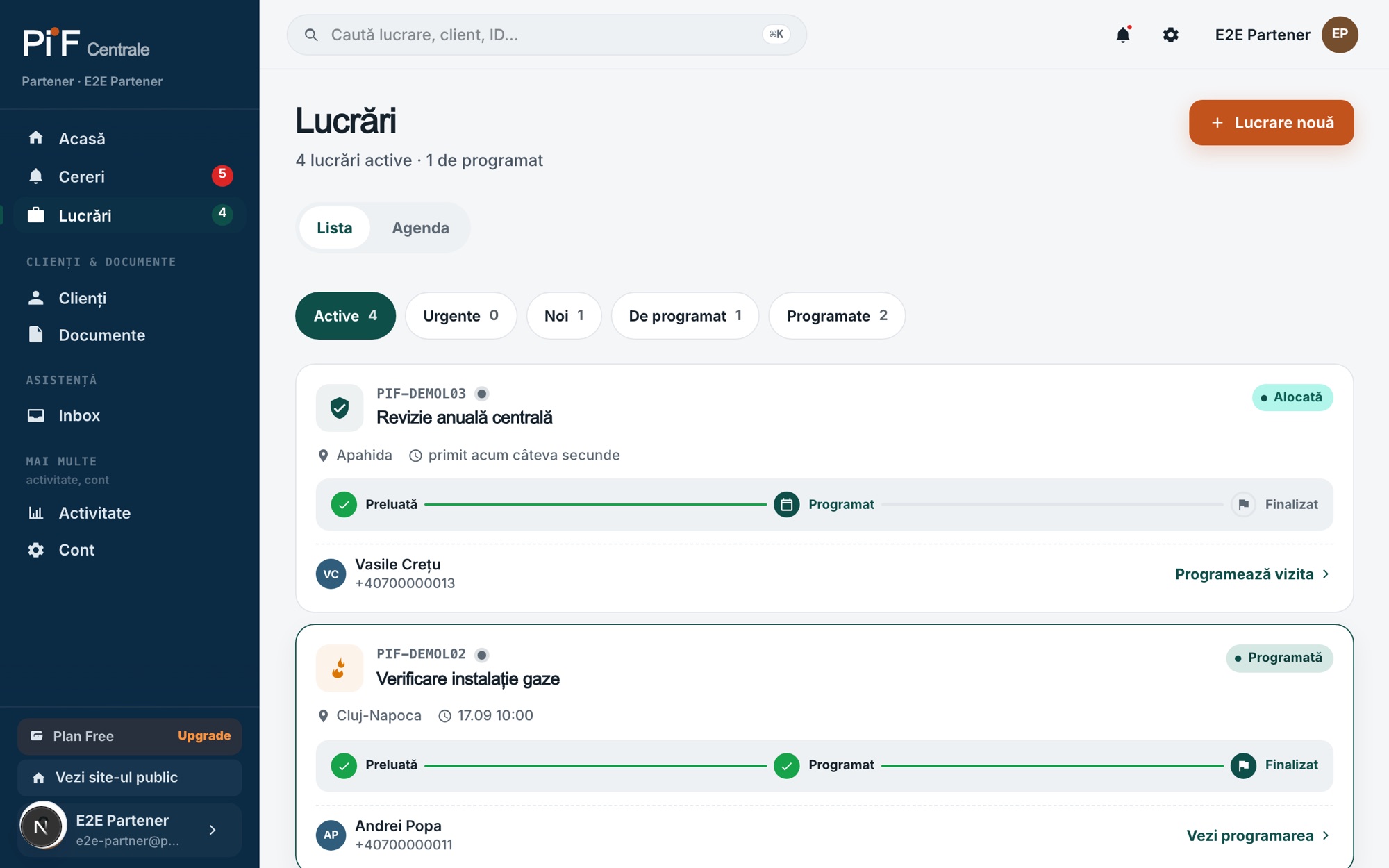The height and width of the screenshot is (868, 1389).
Task: Click the flame icon of PIF-DEMOL02
Action: pyautogui.click(x=340, y=668)
